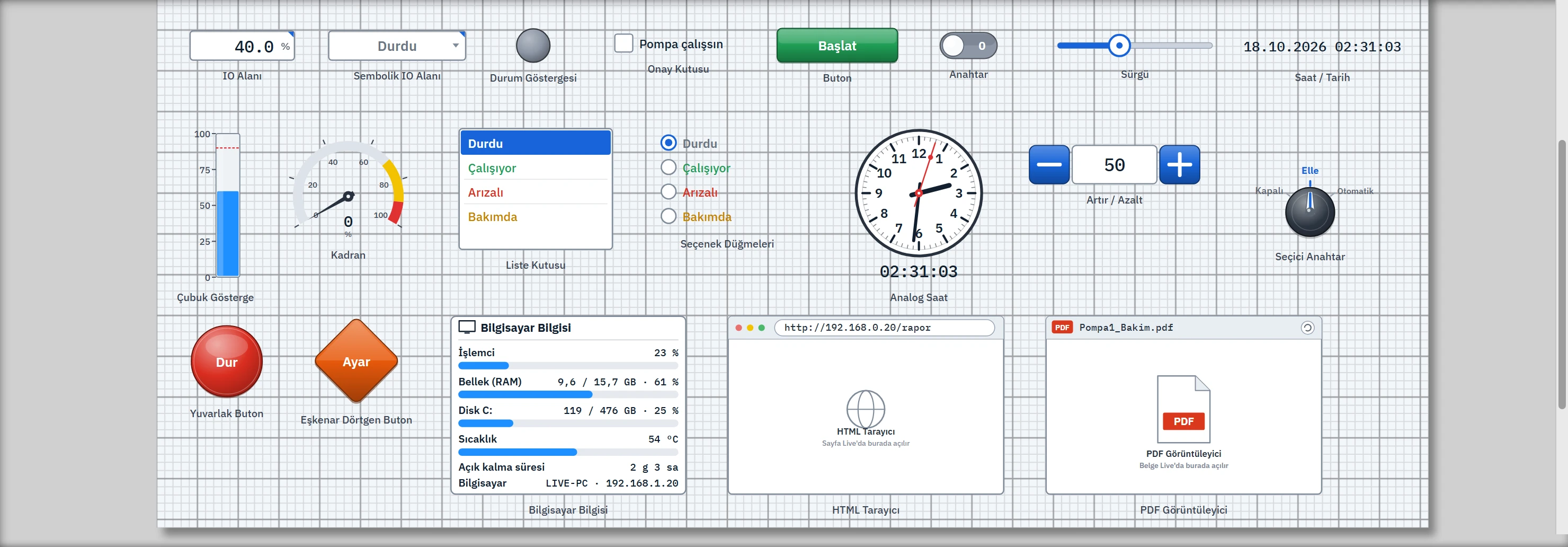The image size is (1568, 547).
Task: Click the Seçici Anahtar rotary knob
Action: pos(1310,212)
